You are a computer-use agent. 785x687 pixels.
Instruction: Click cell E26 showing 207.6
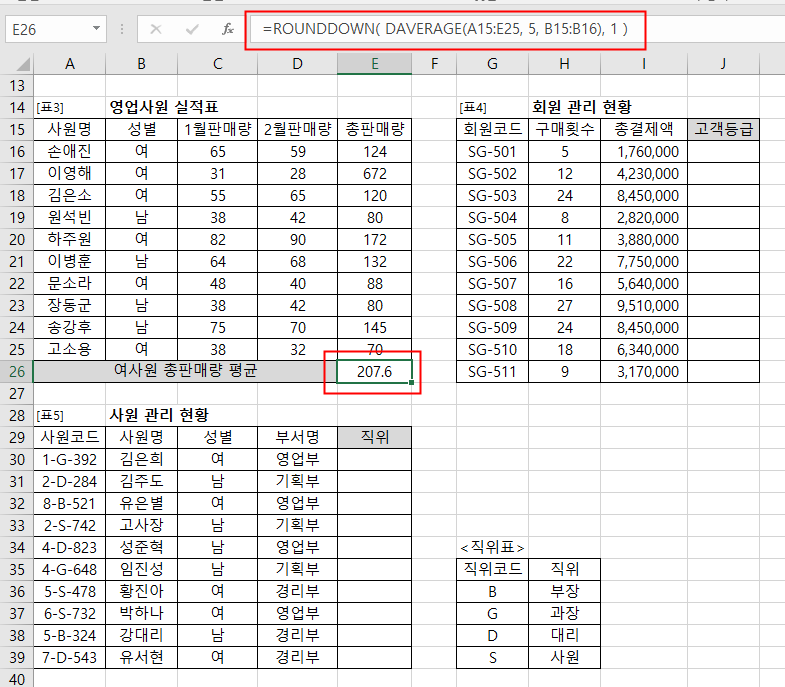pyautogui.click(x=374, y=372)
